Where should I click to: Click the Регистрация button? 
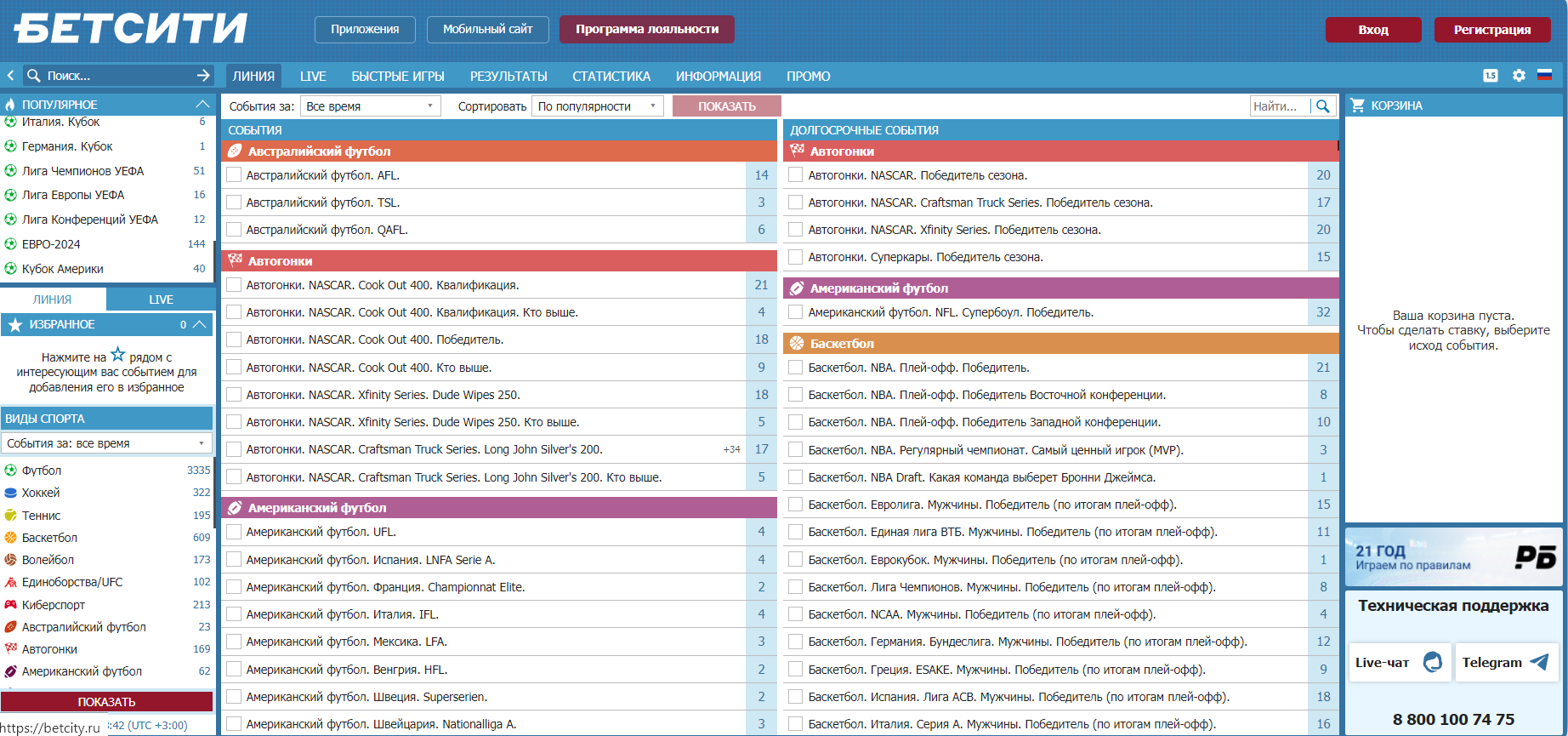coord(1491,30)
